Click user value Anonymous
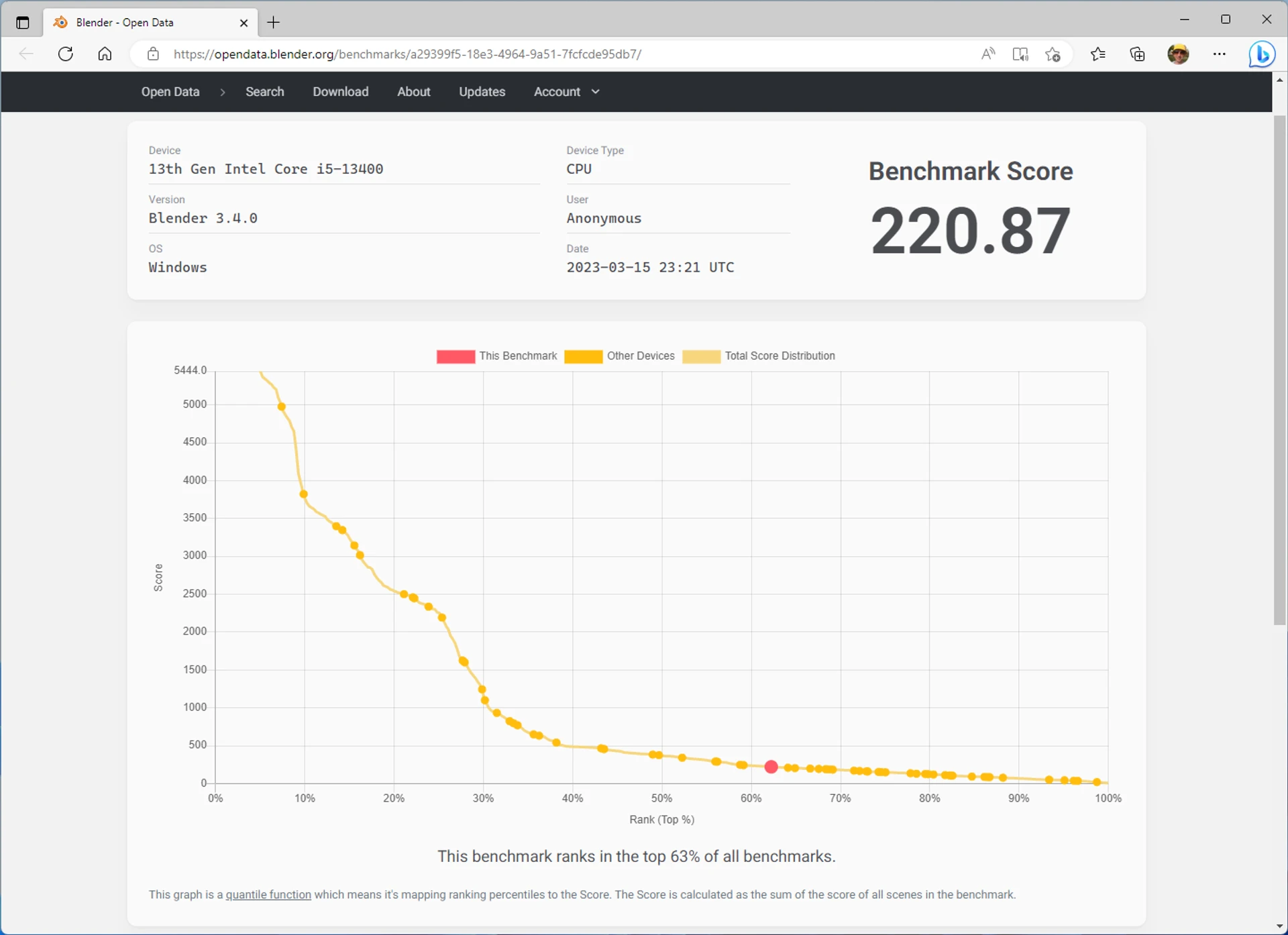Screen dimensions: 1288x935 604,218
